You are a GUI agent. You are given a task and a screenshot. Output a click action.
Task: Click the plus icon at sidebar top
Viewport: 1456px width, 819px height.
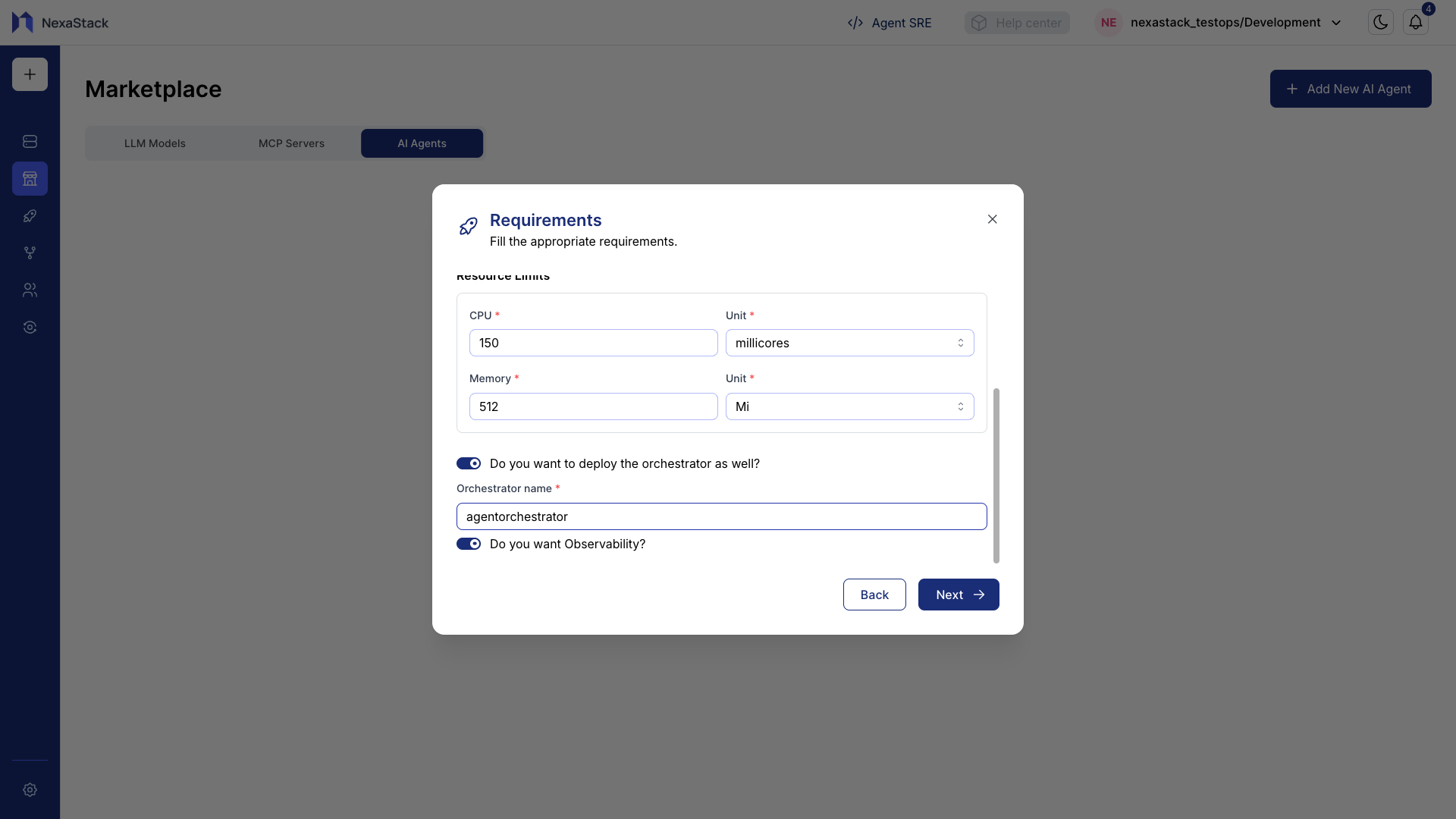(30, 74)
